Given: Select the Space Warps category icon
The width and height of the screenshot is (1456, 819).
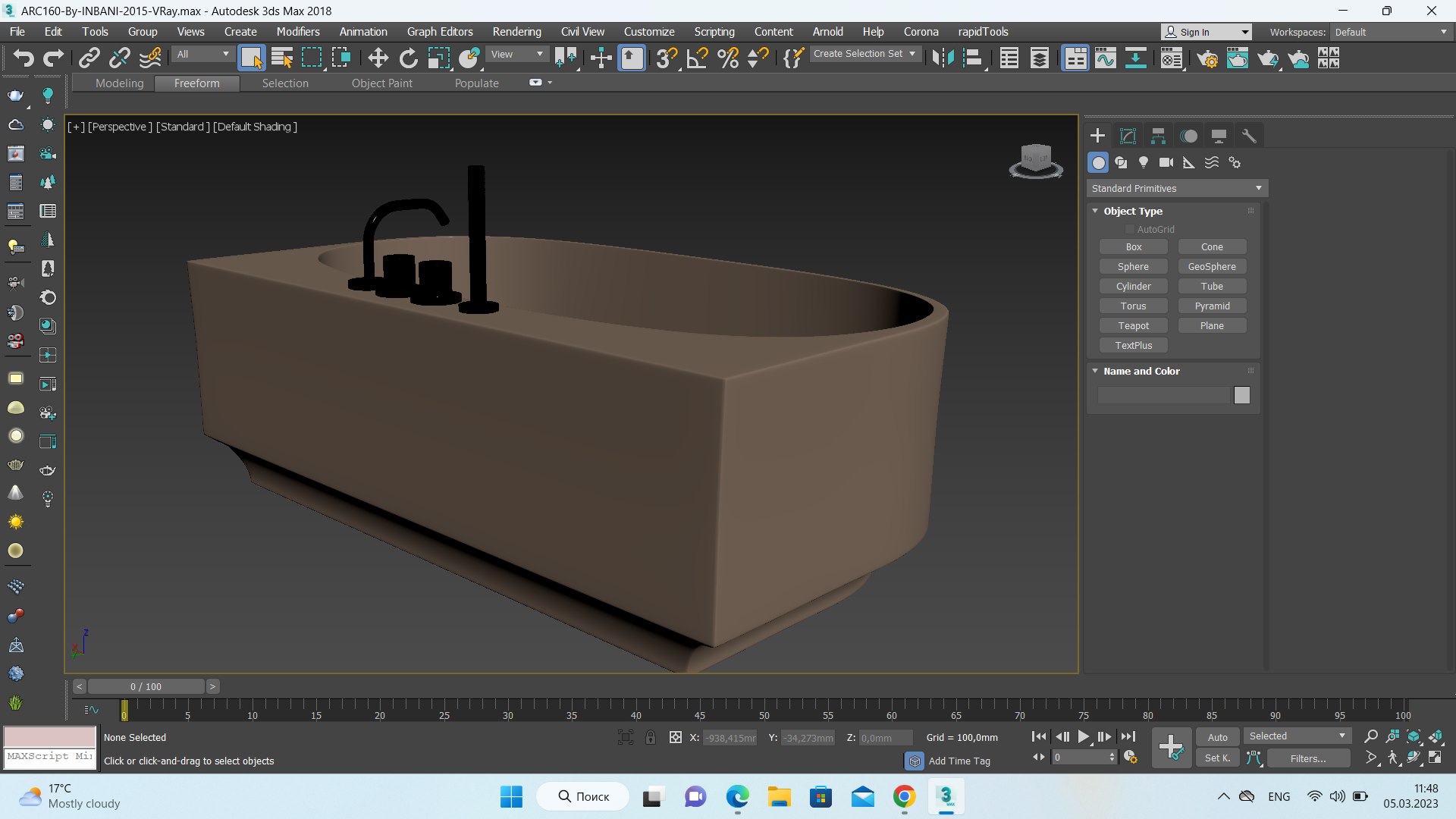Looking at the screenshot, I should coord(1212,162).
